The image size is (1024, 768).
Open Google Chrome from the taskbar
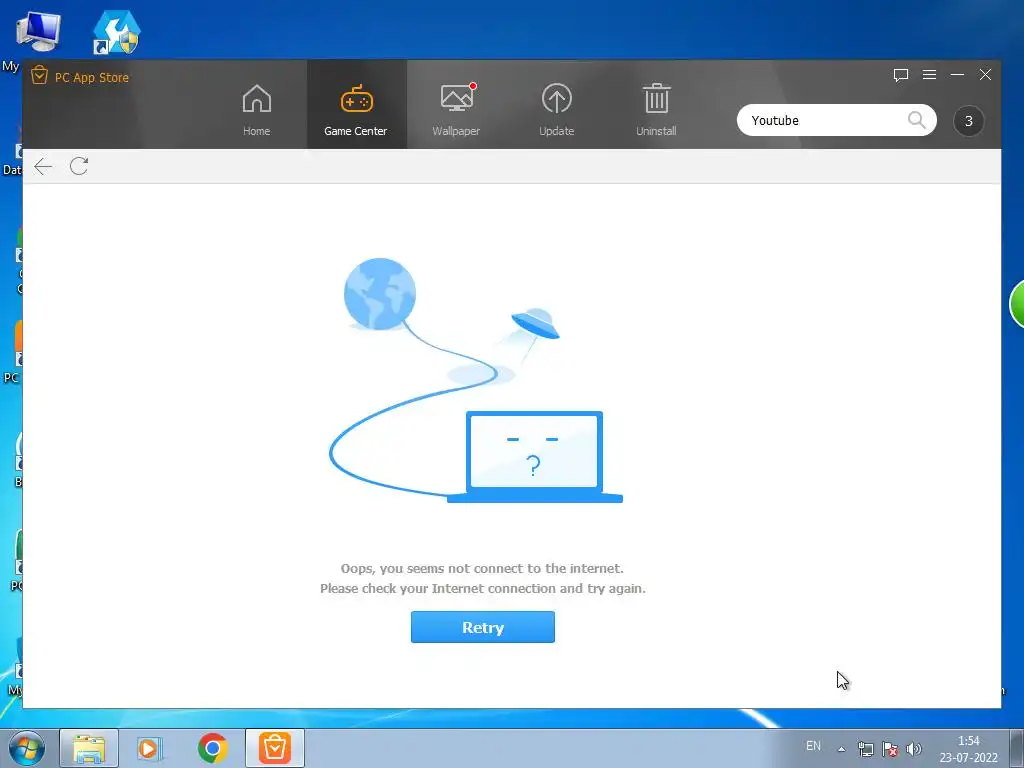213,748
